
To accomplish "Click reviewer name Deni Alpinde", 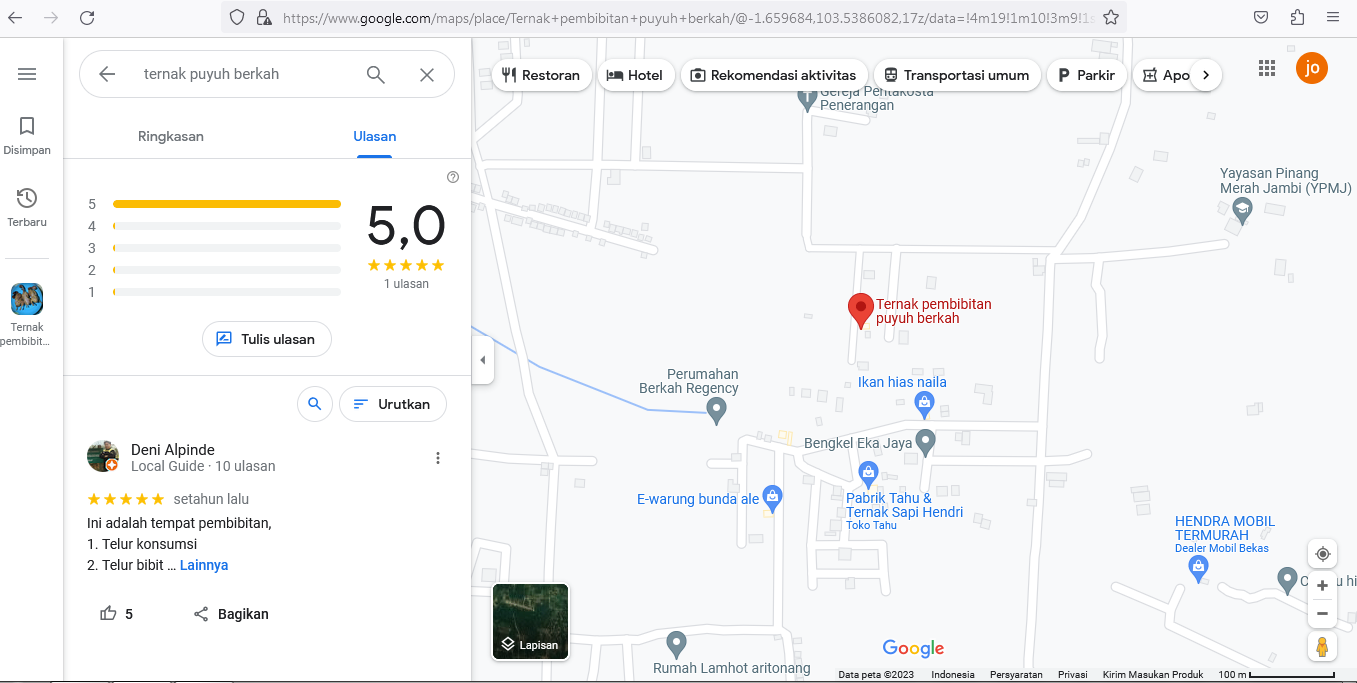I will click(x=173, y=450).
